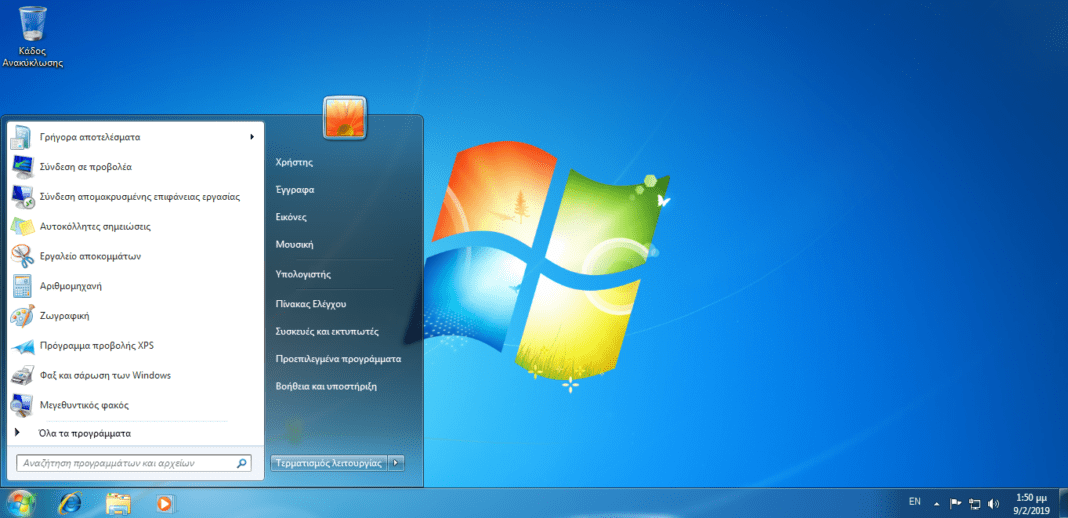Screen dimensions: 1068x518
Task: Click the Magnifier icon
Action: pos(22,405)
